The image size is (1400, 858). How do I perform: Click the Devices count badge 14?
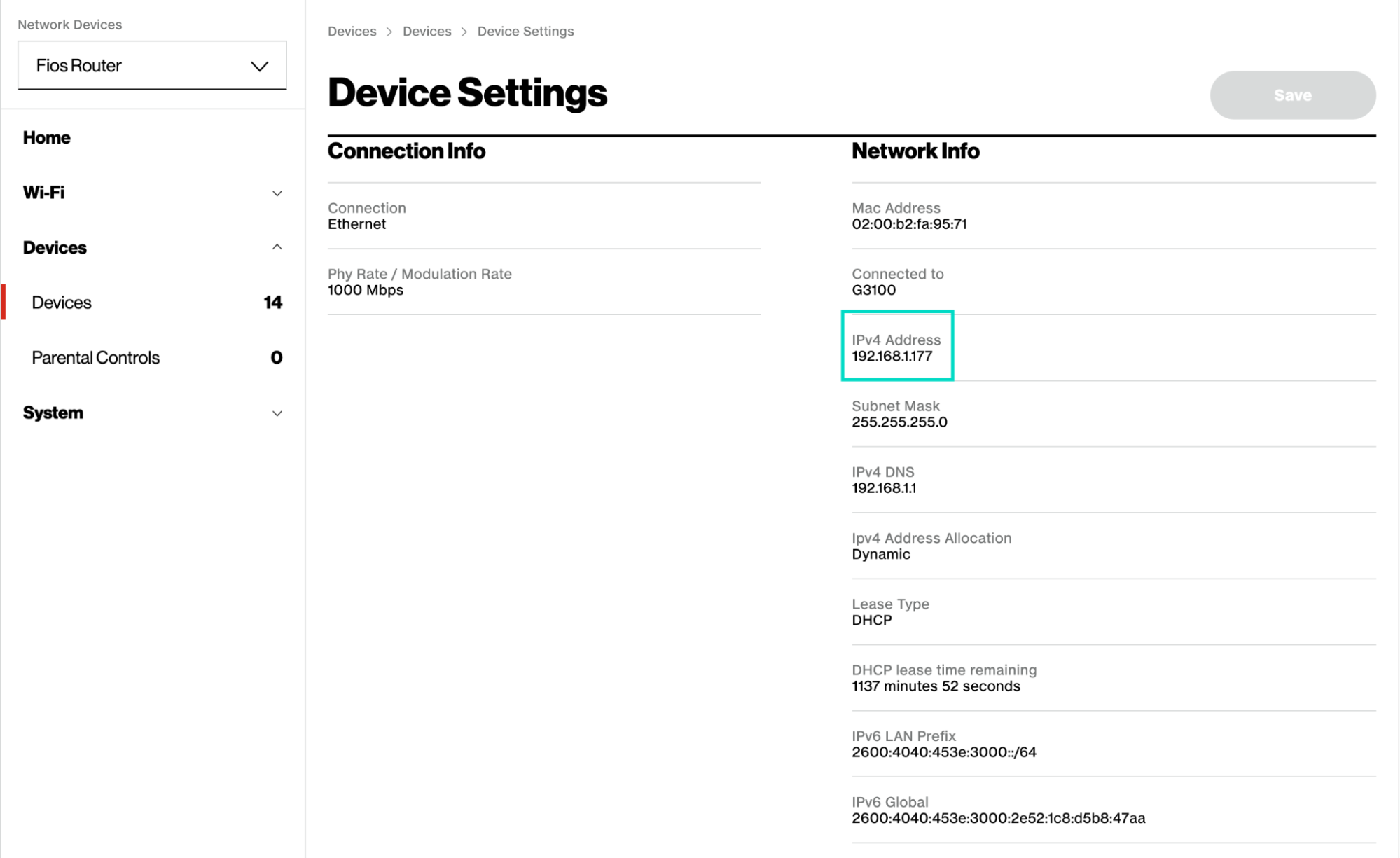tap(273, 302)
